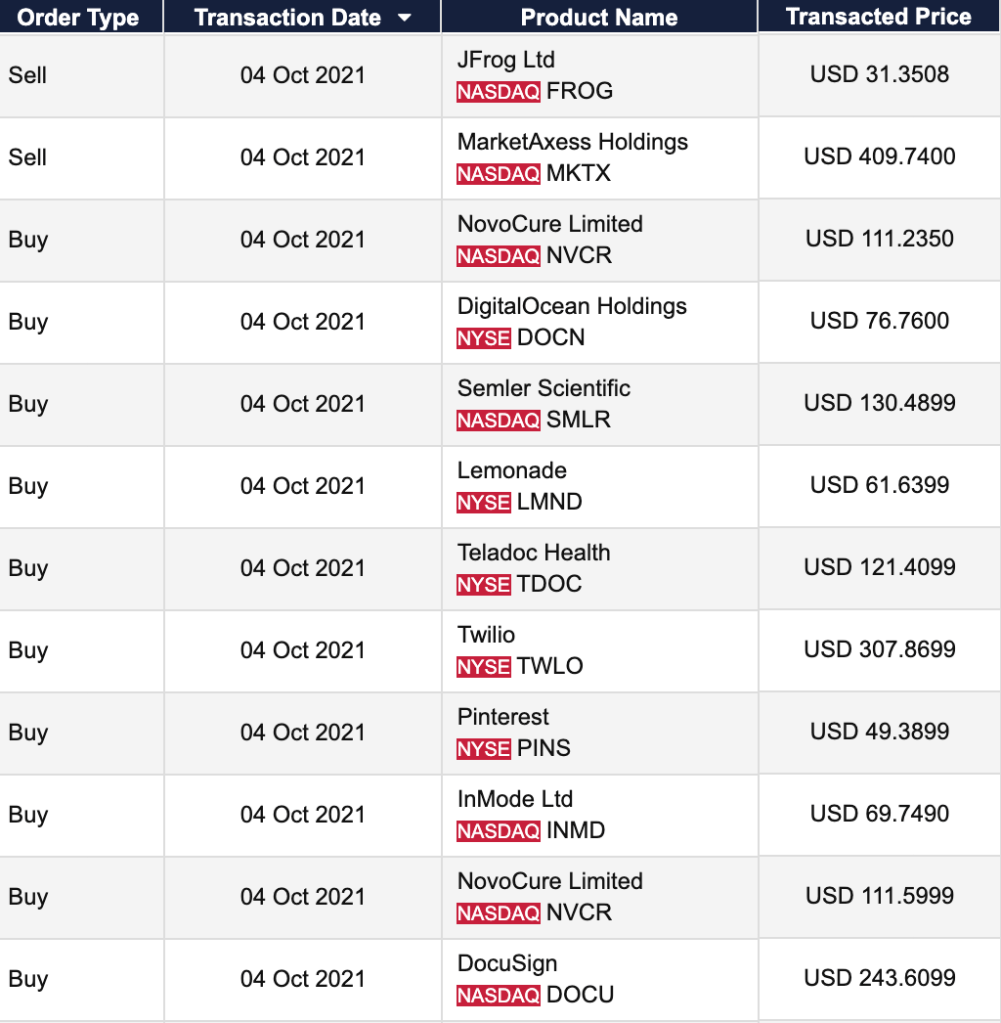Open the MarketAxess Holdings product name

(572, 142)
